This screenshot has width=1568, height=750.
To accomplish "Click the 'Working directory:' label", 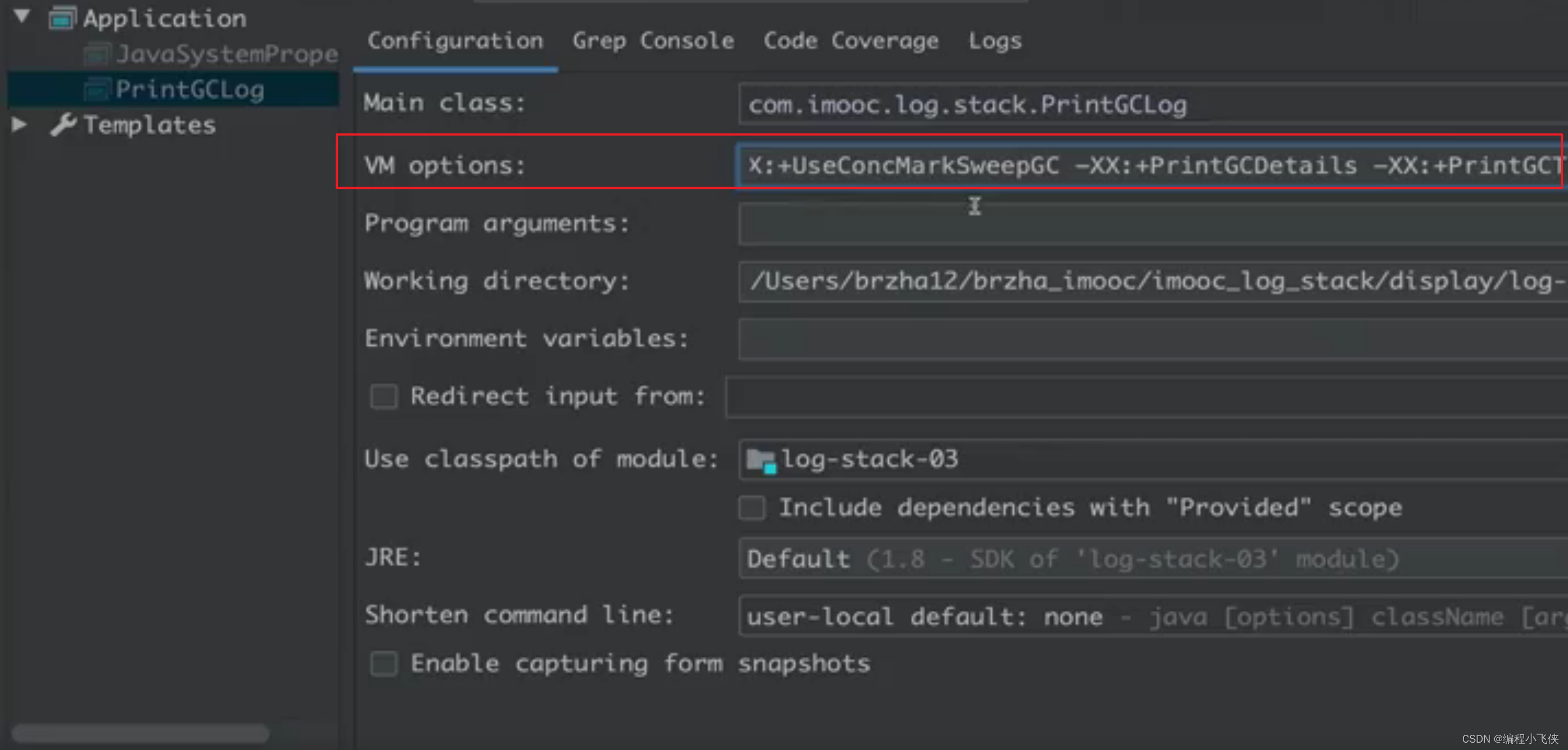I will point(496,281).
